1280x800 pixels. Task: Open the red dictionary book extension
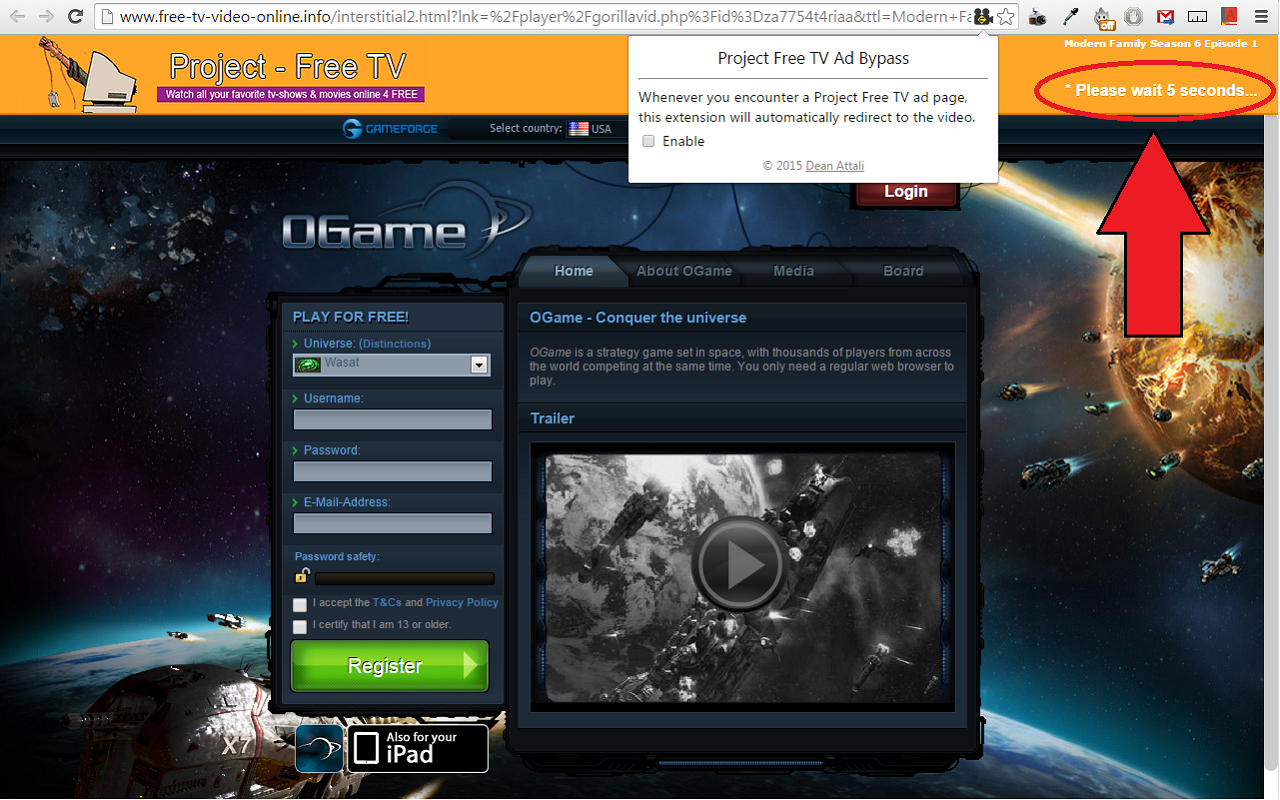click(1229, 17)
